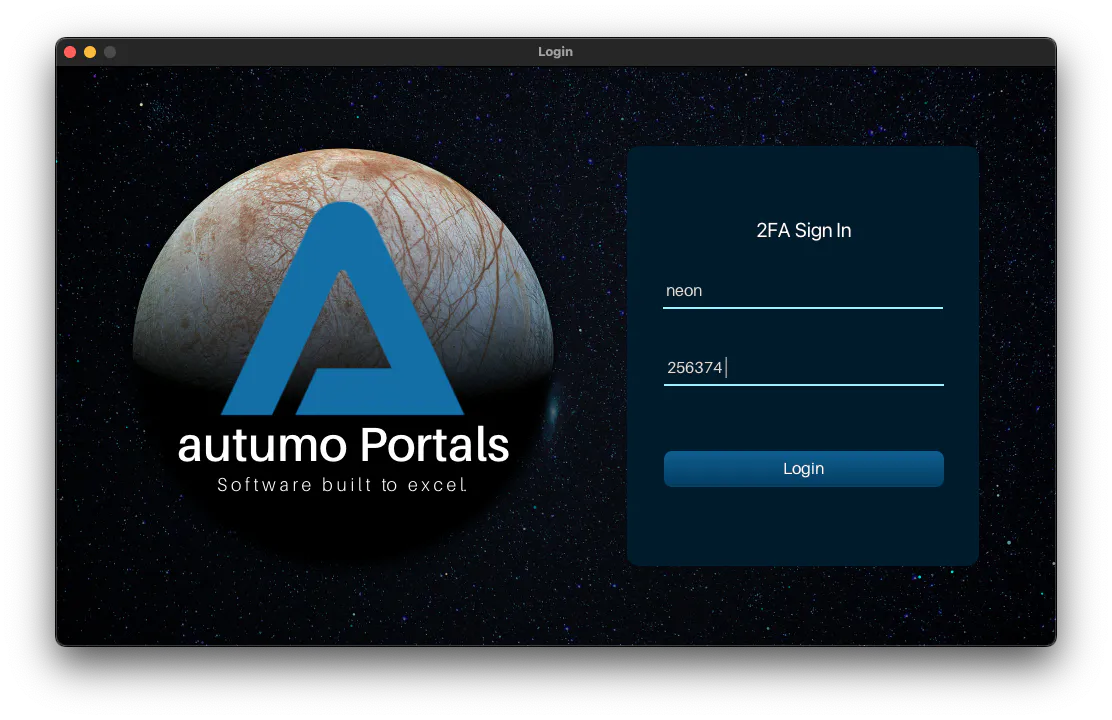The height and width of the screenshot is (720, 1112).
Task: Select the username field containing 'neon'
Action: pos(803,291)
